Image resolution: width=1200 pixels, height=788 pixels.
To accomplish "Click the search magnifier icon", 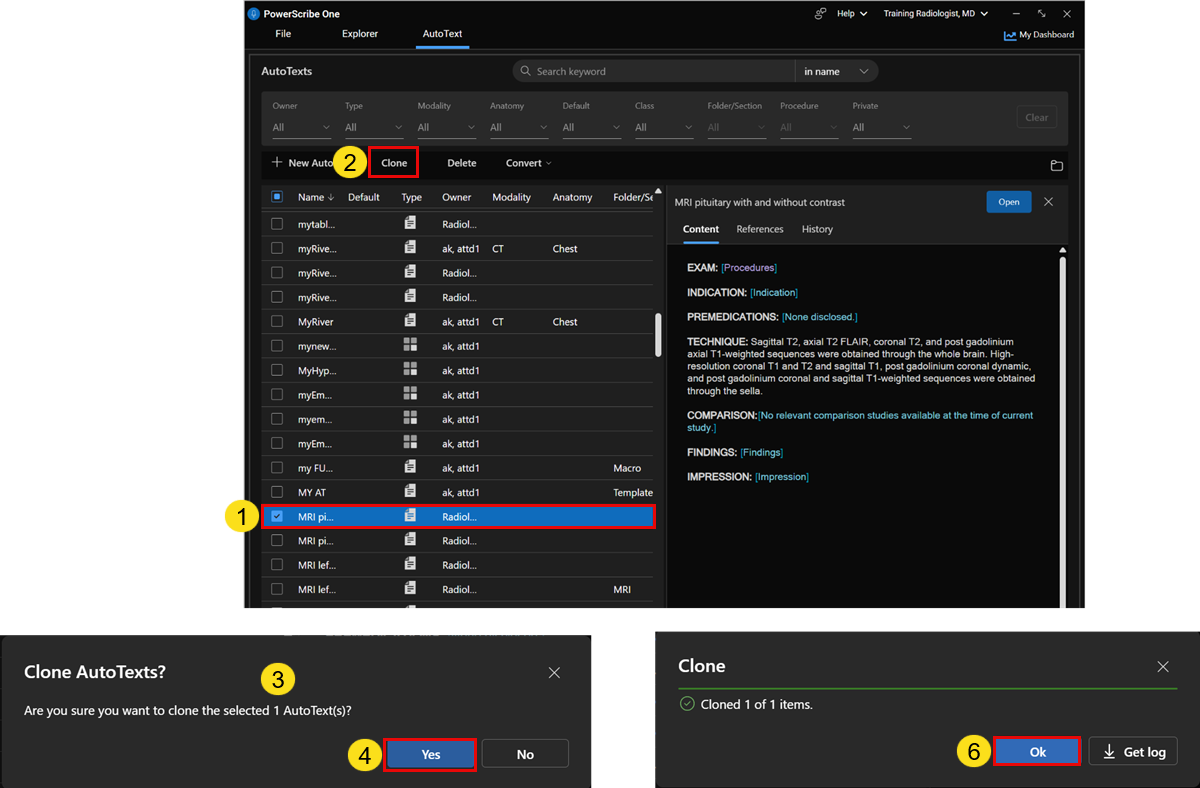I will [526, 72].
